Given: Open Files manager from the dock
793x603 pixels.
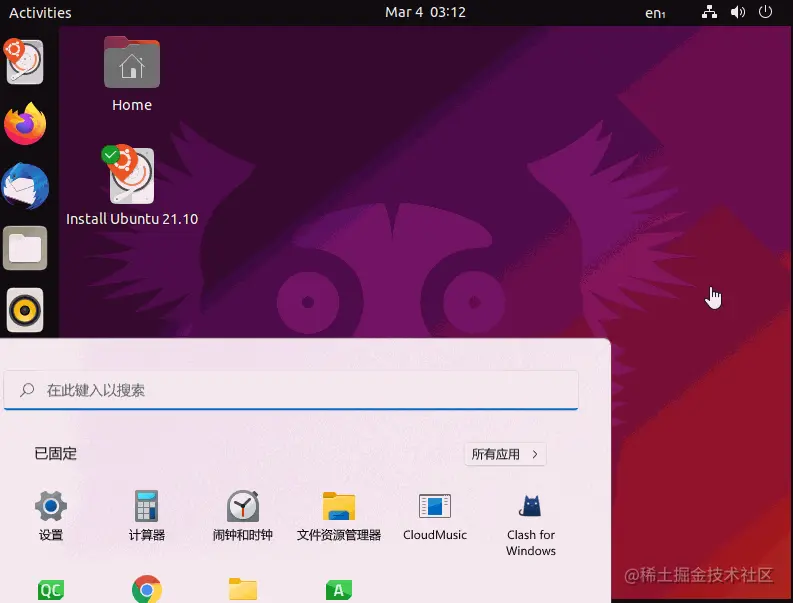Looking at the screenshot, I should 25,248.
